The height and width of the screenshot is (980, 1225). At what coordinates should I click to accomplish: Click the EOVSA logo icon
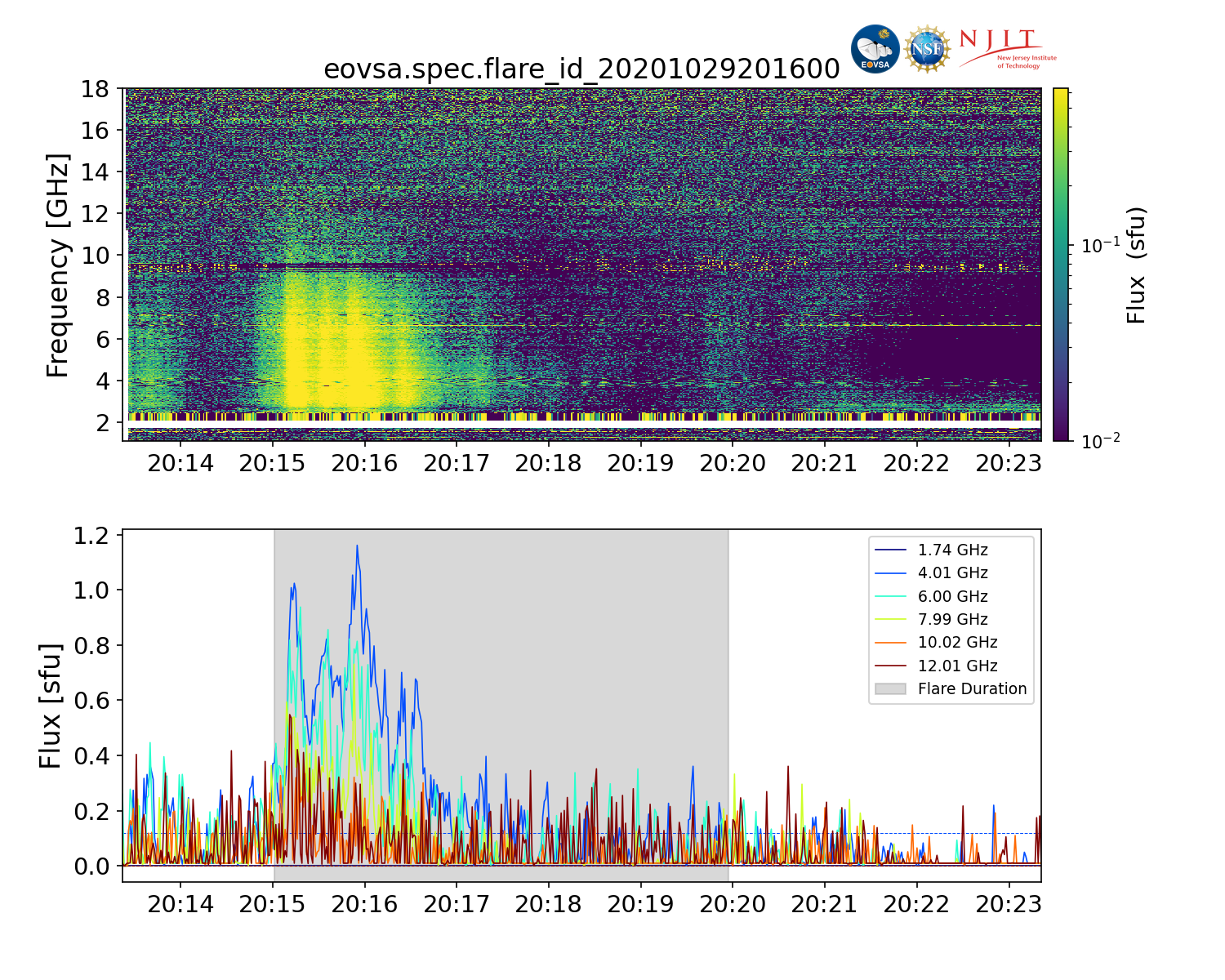pyautogui.click(x=875, y=49)
